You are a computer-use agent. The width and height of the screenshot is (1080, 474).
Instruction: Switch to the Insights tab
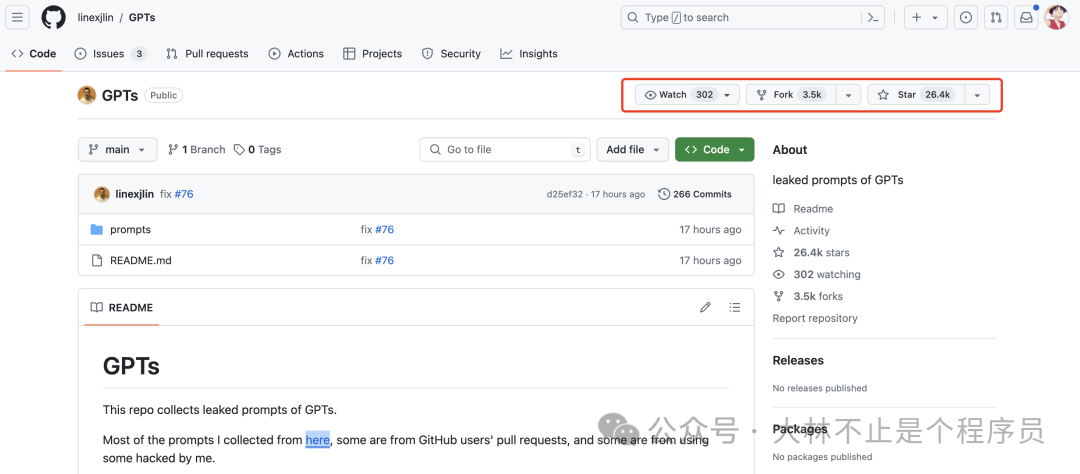[x=529, y=54]
